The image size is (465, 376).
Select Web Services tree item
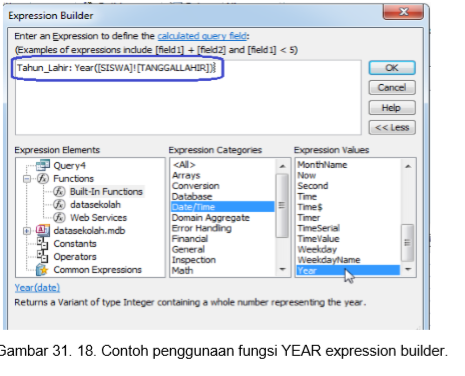98,218
